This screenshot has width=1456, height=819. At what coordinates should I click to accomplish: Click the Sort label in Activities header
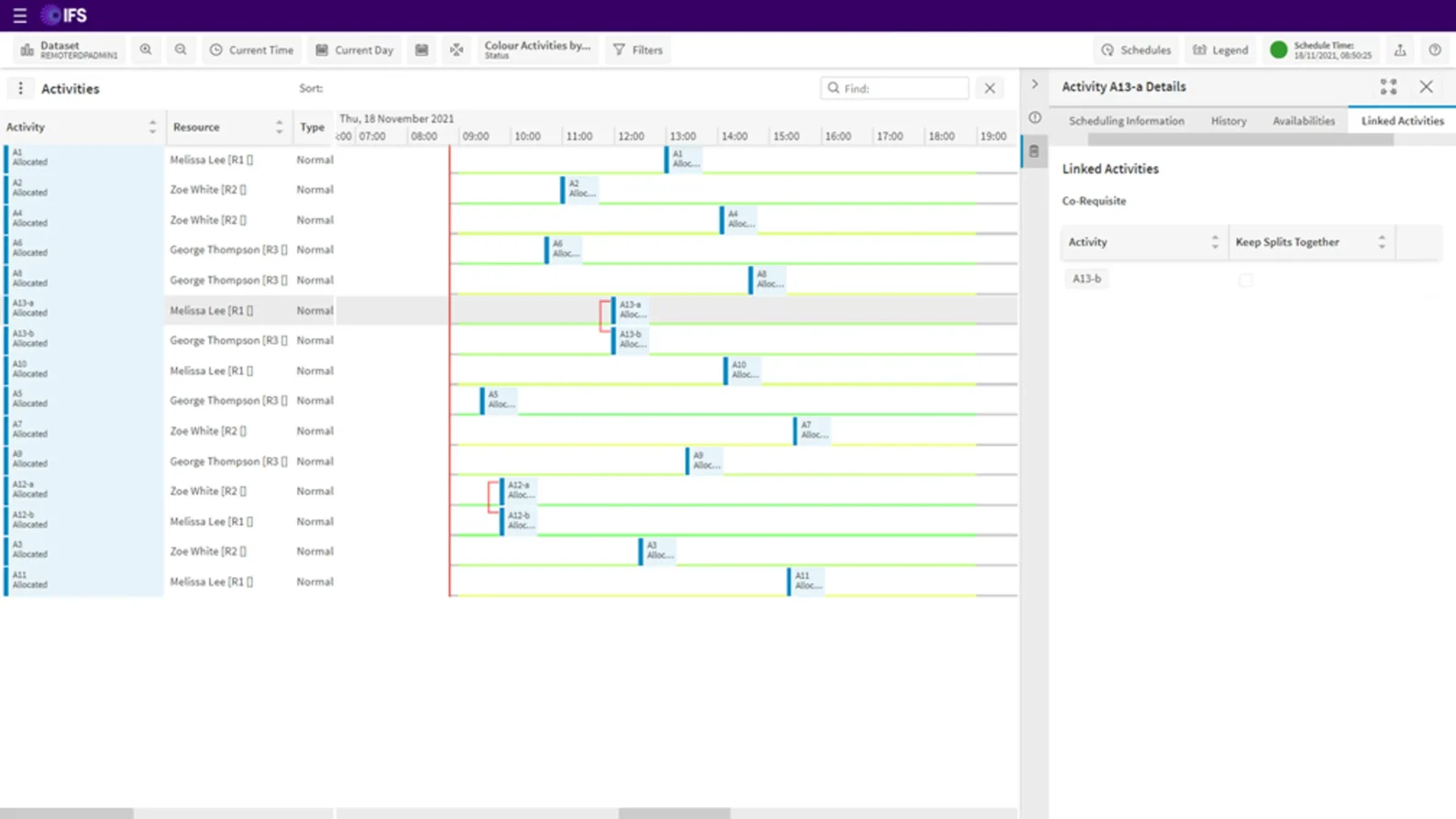click(x=311, y=88)
